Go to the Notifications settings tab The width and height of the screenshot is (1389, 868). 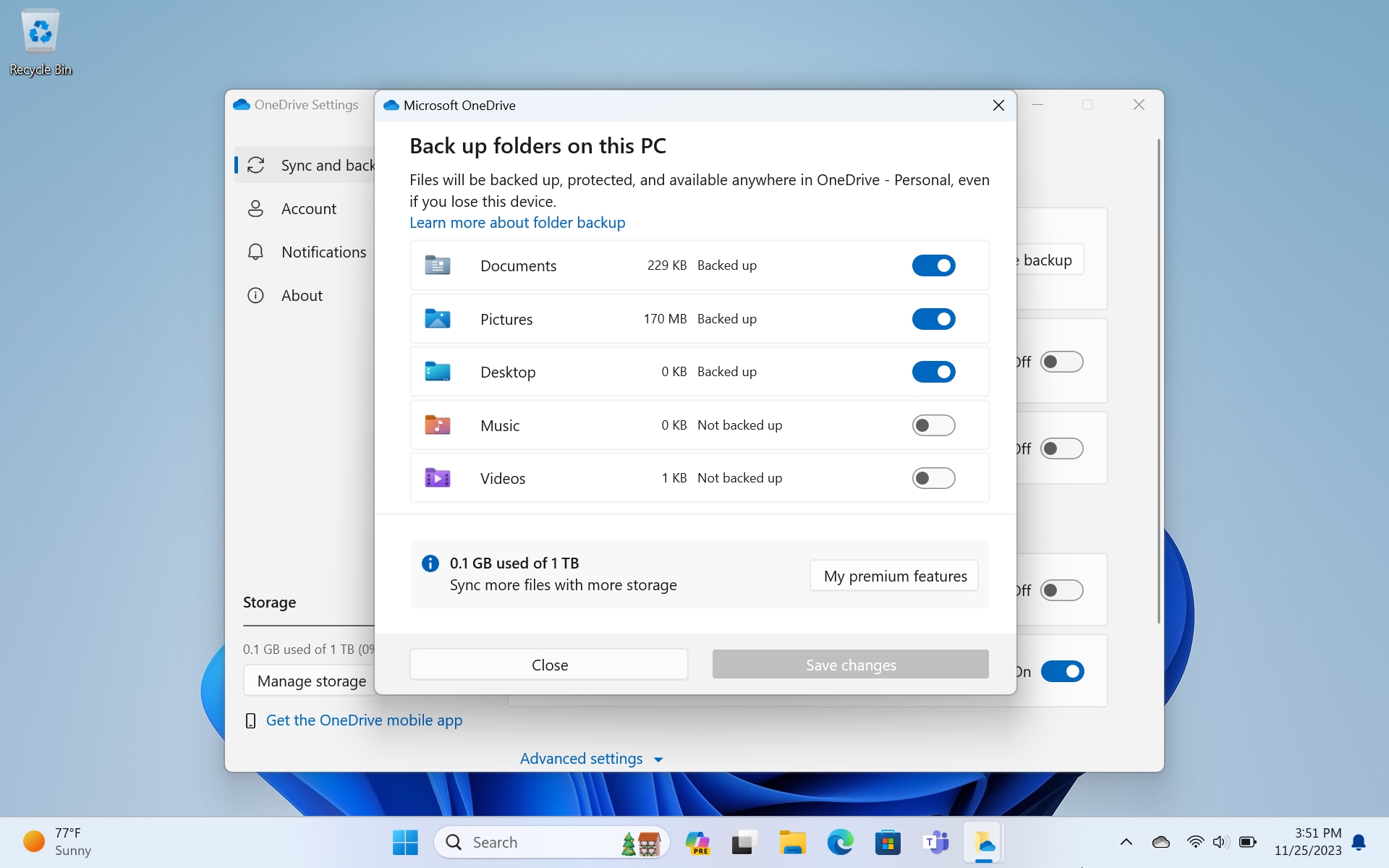point(323,252)
